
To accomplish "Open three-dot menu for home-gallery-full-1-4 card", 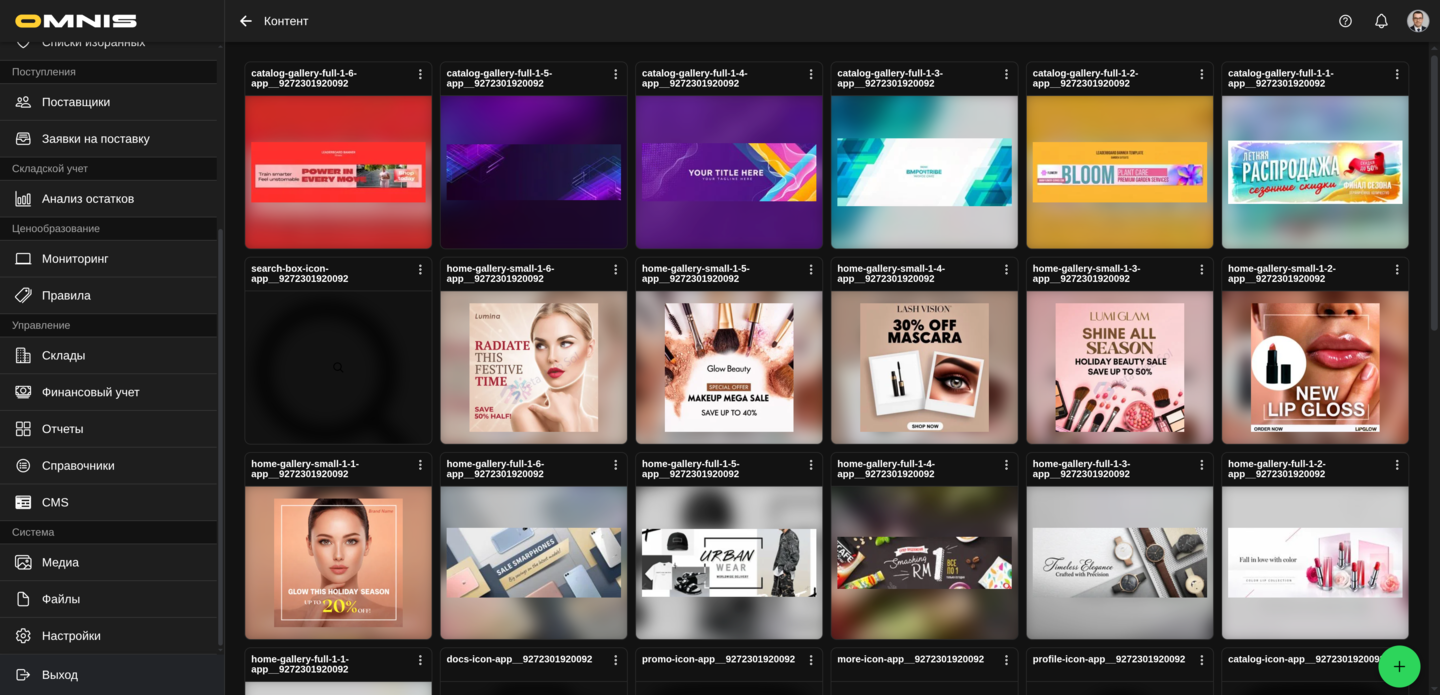I will [x=1006, y=464].
